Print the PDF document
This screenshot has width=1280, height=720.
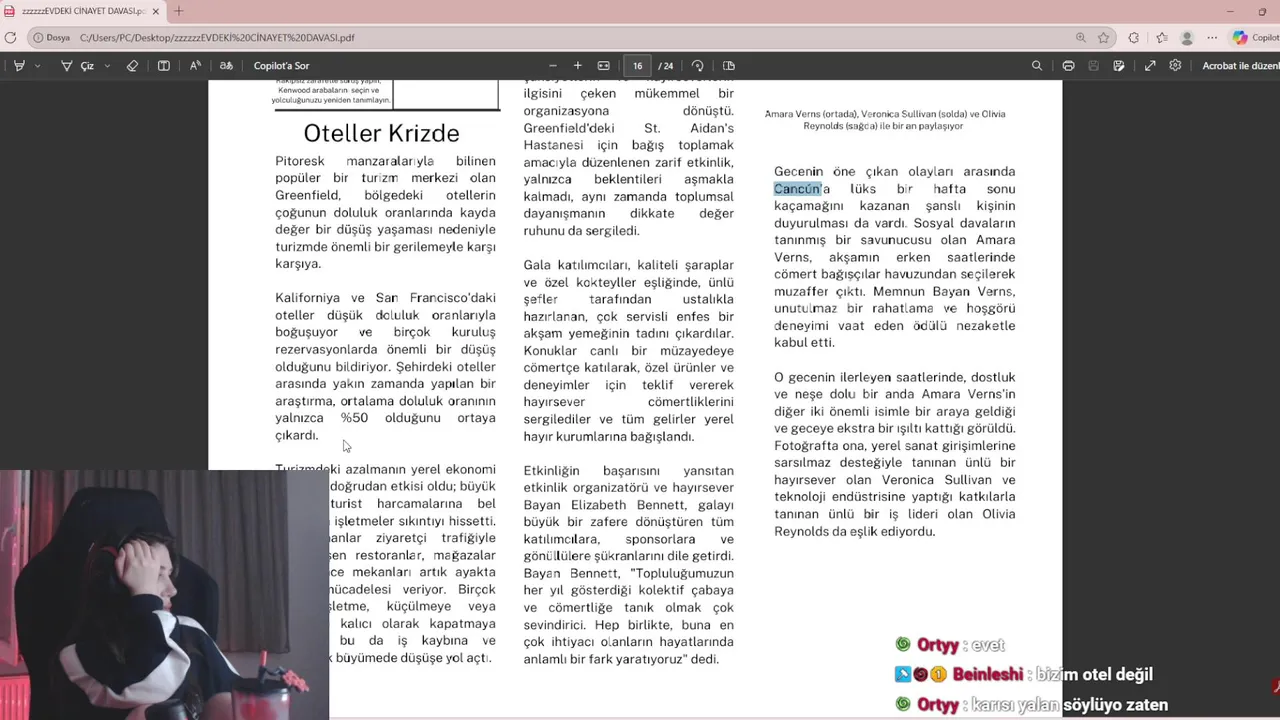click(1068, 66)
